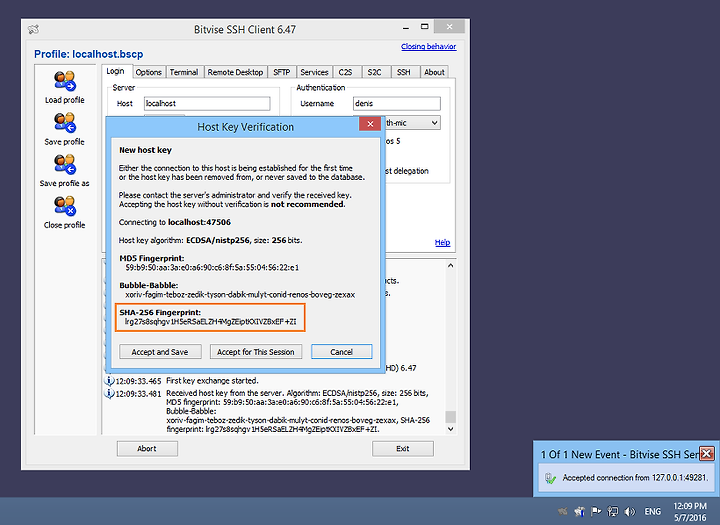Click the Action Center flag tray icon
Image resolution: width=720 pixels, height=525 pixels.
pyautogui.click(x=596, y=511)
